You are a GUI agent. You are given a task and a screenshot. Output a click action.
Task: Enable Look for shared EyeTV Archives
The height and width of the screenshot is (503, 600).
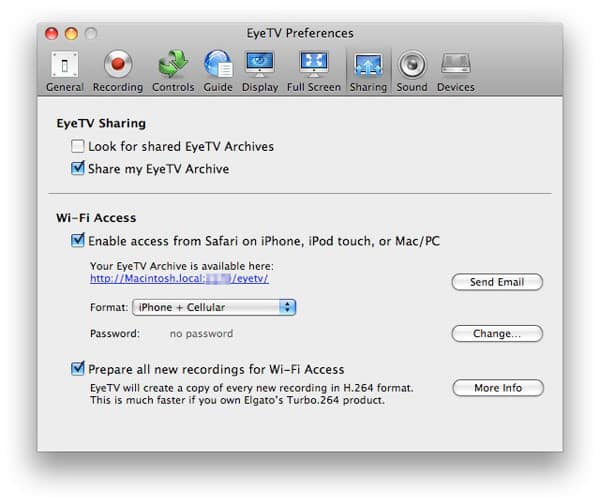click(78, 146)
